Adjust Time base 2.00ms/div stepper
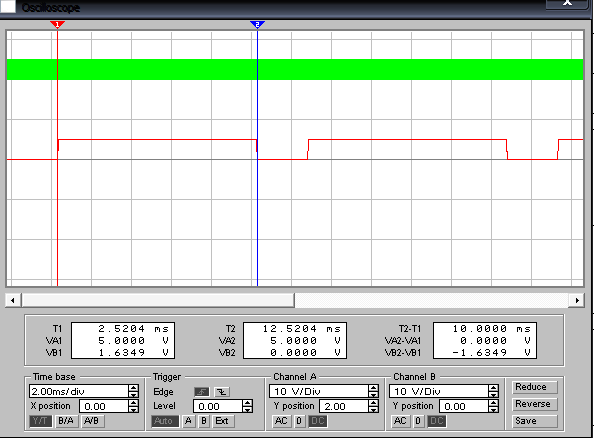This screenshot has width=594, height=438. click(x=133, y=391)
